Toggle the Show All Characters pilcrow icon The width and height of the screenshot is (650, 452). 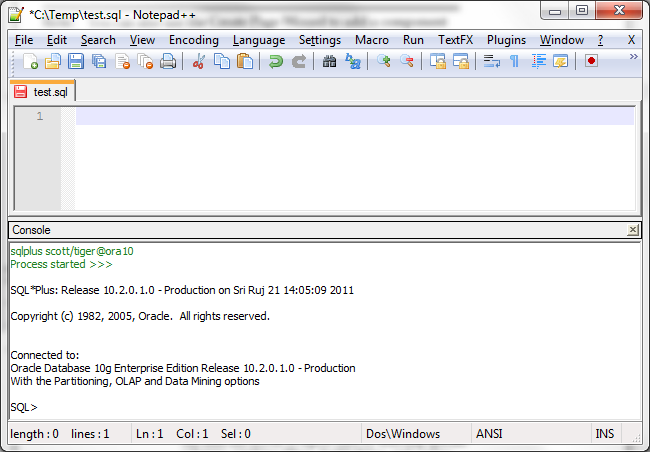point(514,62)
